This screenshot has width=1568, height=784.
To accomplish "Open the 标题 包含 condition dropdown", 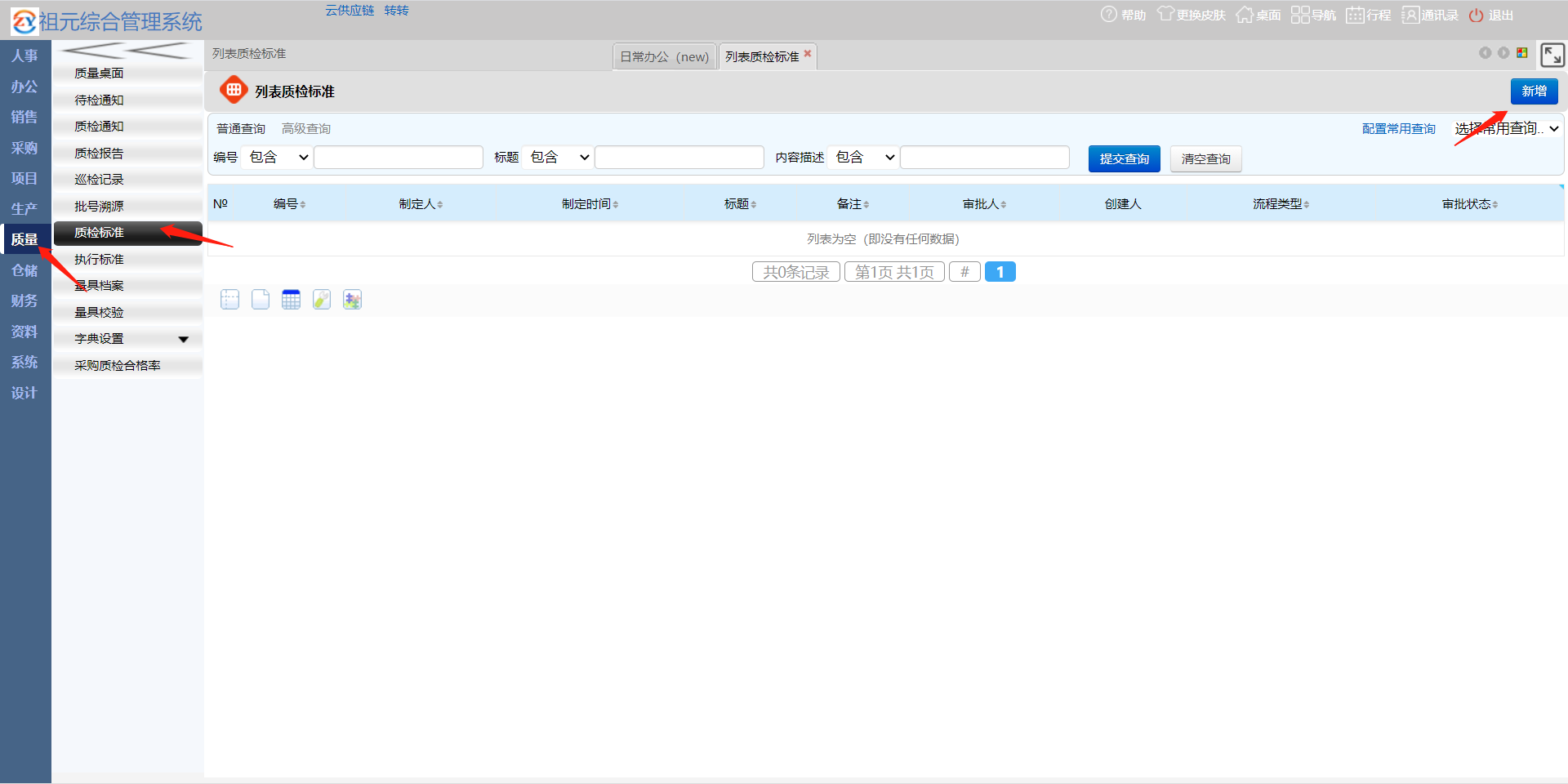I will point(558,157).
